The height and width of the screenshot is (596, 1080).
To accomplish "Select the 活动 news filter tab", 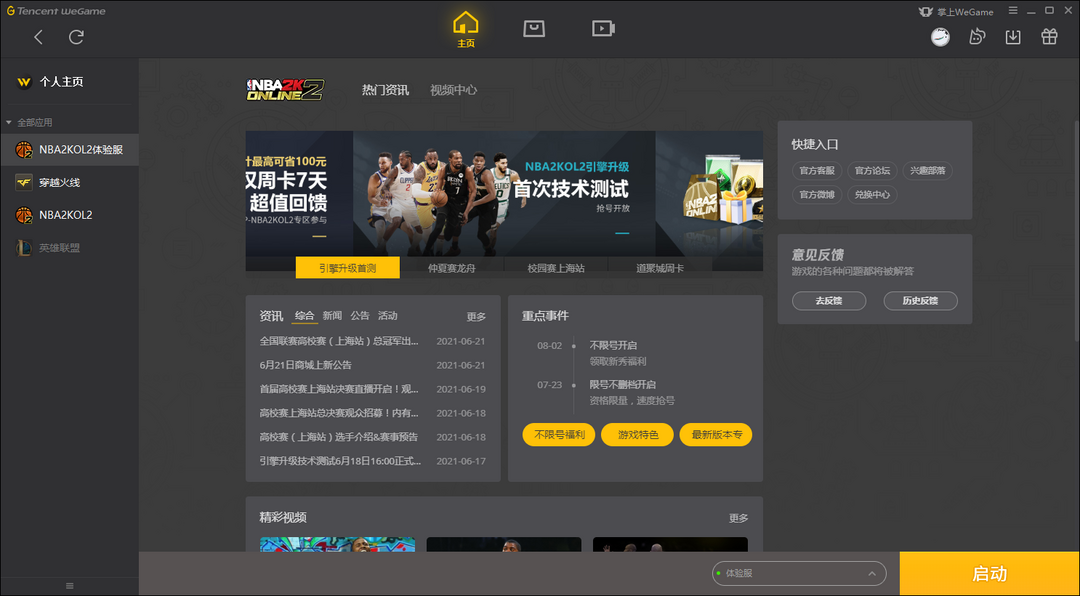I will click(x=387, y=316).
